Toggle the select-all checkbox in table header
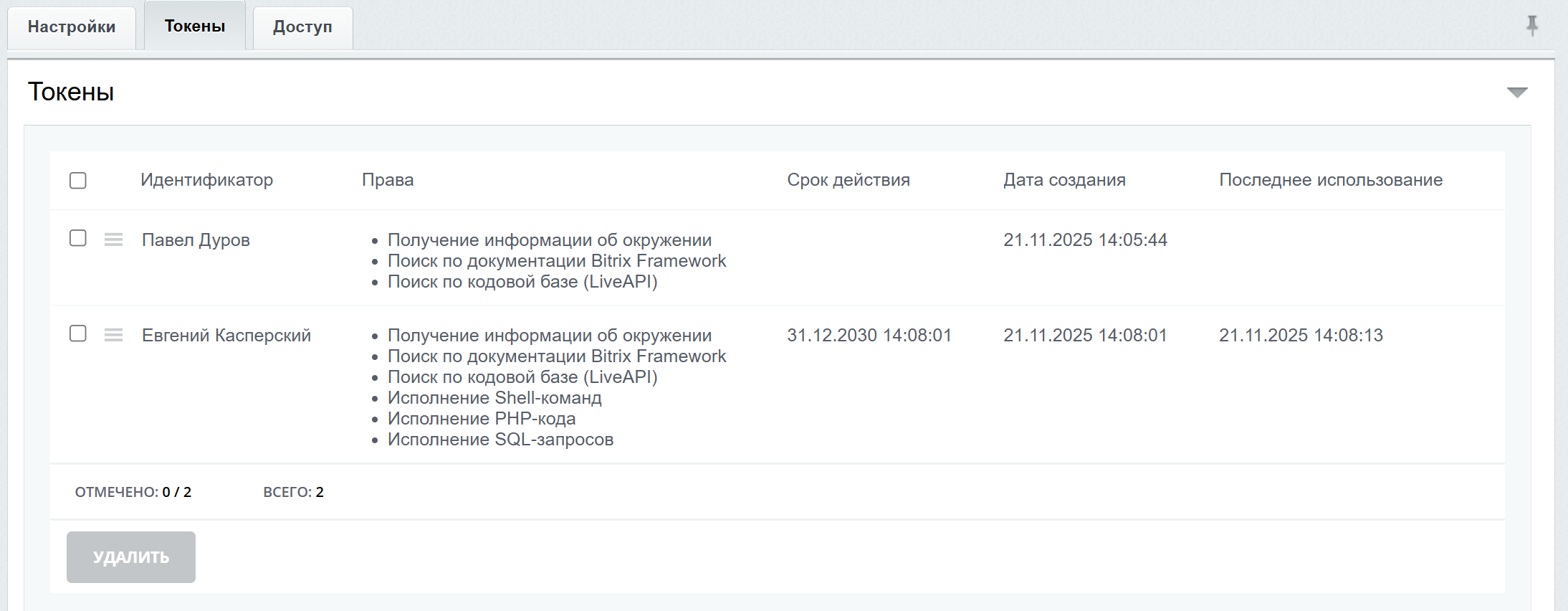Screen dimensions: 1568x611 78,180
